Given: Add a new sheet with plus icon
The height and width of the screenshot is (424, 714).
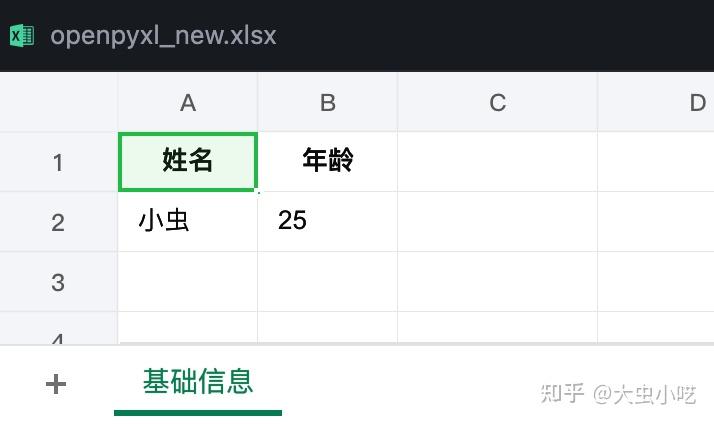Looking at the screenshot, I should pos(56,383).
